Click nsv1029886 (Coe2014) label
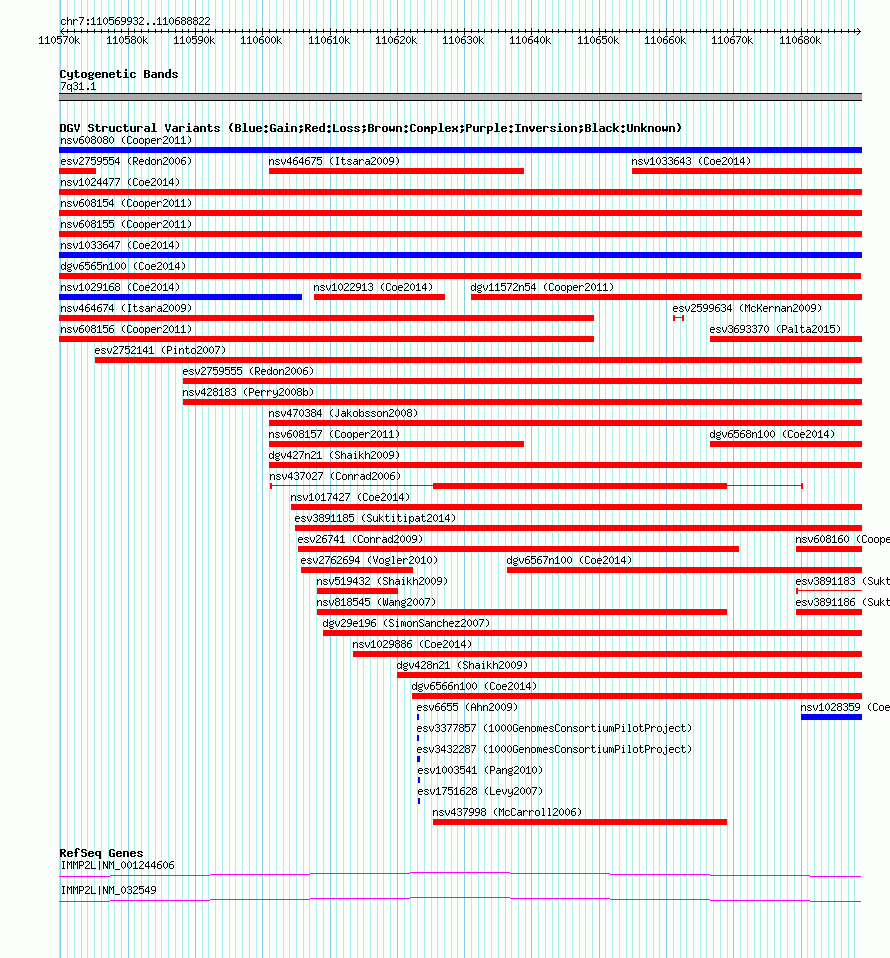The image size is (890, 958). click(412, 644)
